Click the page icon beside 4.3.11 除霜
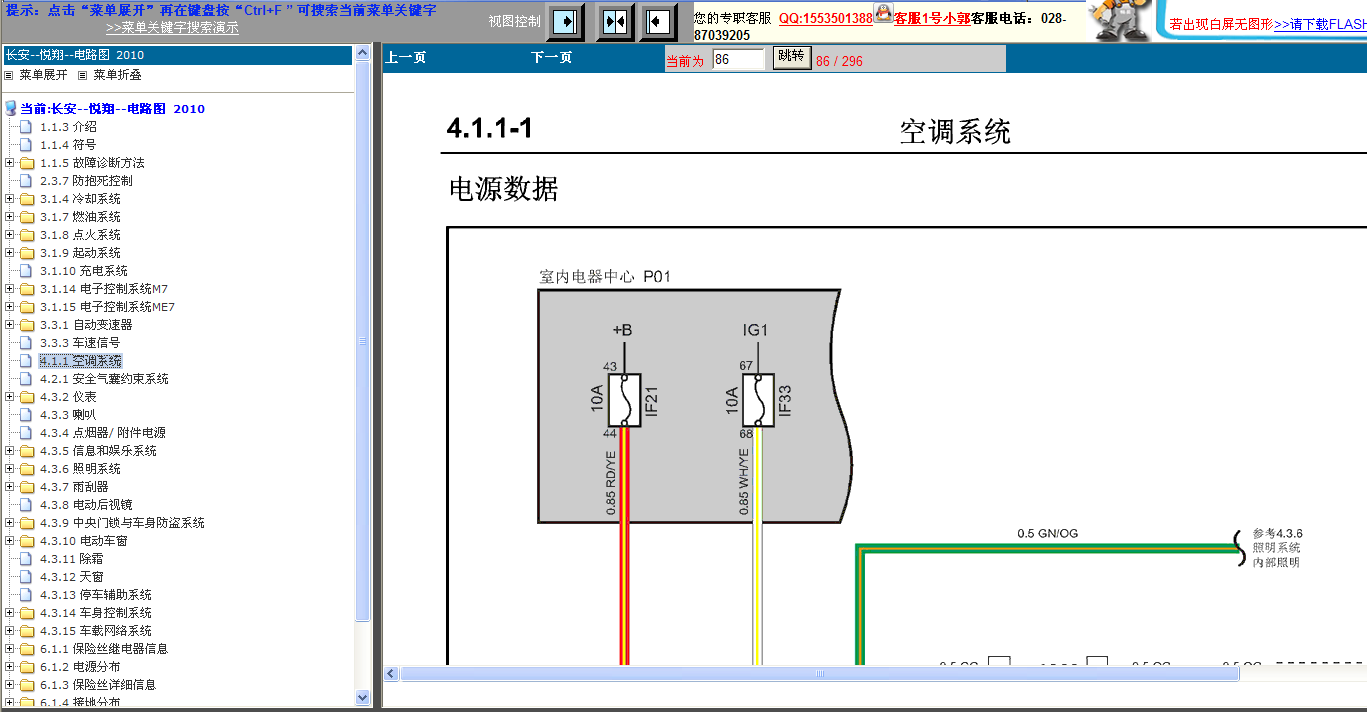 tap(27, 559)
